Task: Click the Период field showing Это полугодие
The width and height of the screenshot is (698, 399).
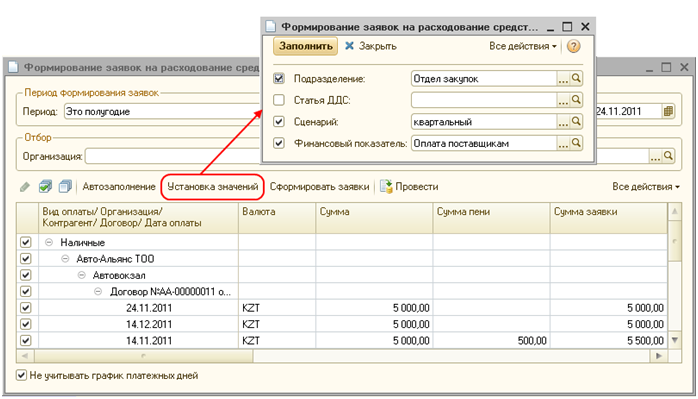Action: (x=162, y=111)
